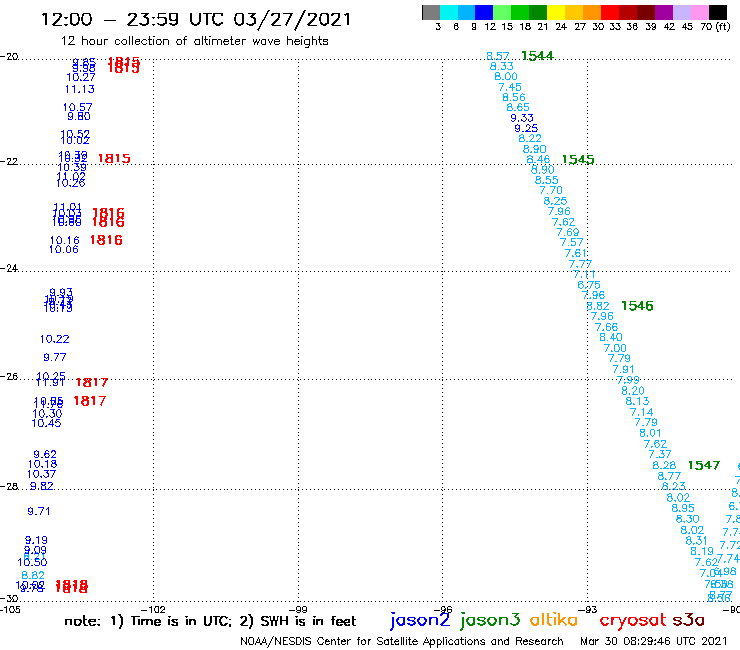
Task: Click the Mar 30 08:29:46 UTC timestamp
Action: [654, 641]
